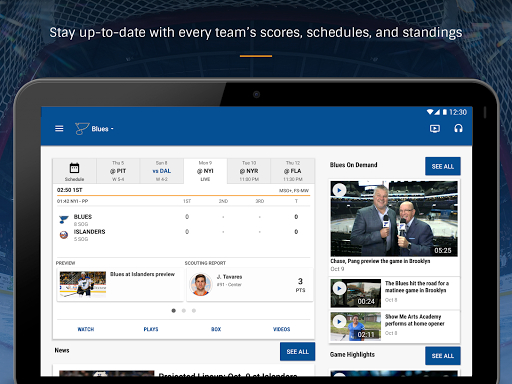Select the Thu 5 @ PIT game tab
Image resolution: width=512 pixels, height=384 pixels.
point(118,171)
